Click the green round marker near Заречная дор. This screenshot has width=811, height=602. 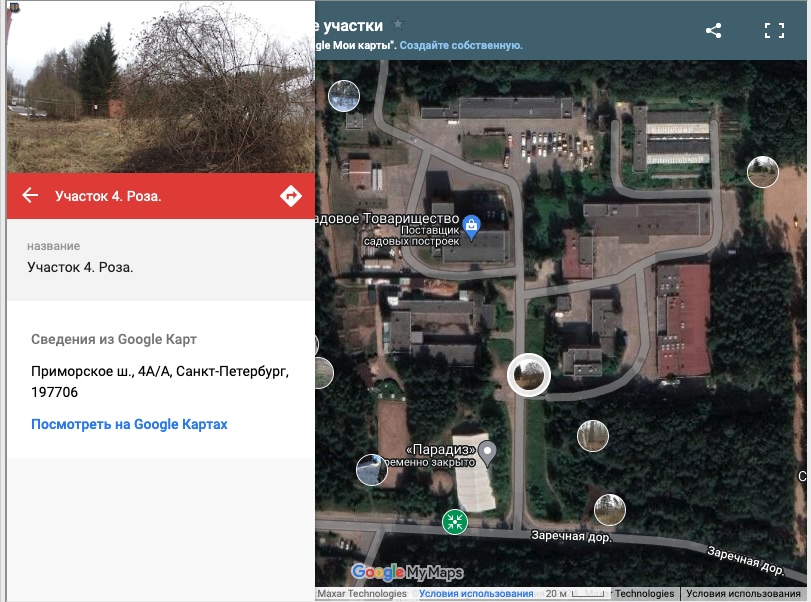pos(455,521)
